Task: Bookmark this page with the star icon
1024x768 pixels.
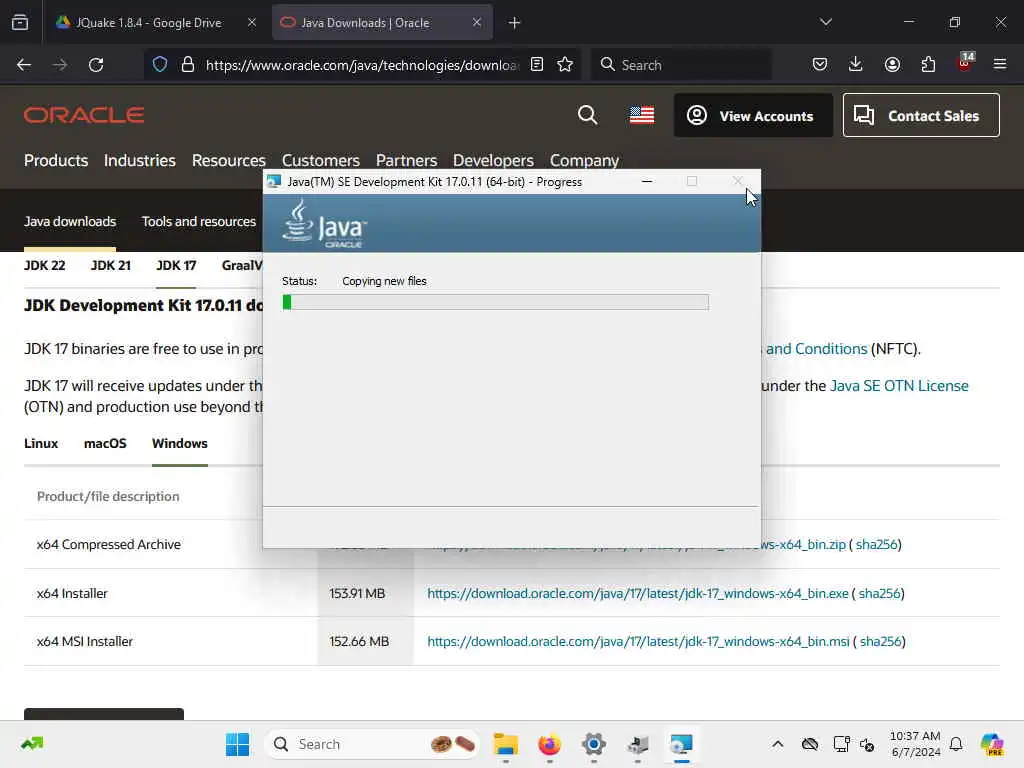Action: [x=565, y=65]
